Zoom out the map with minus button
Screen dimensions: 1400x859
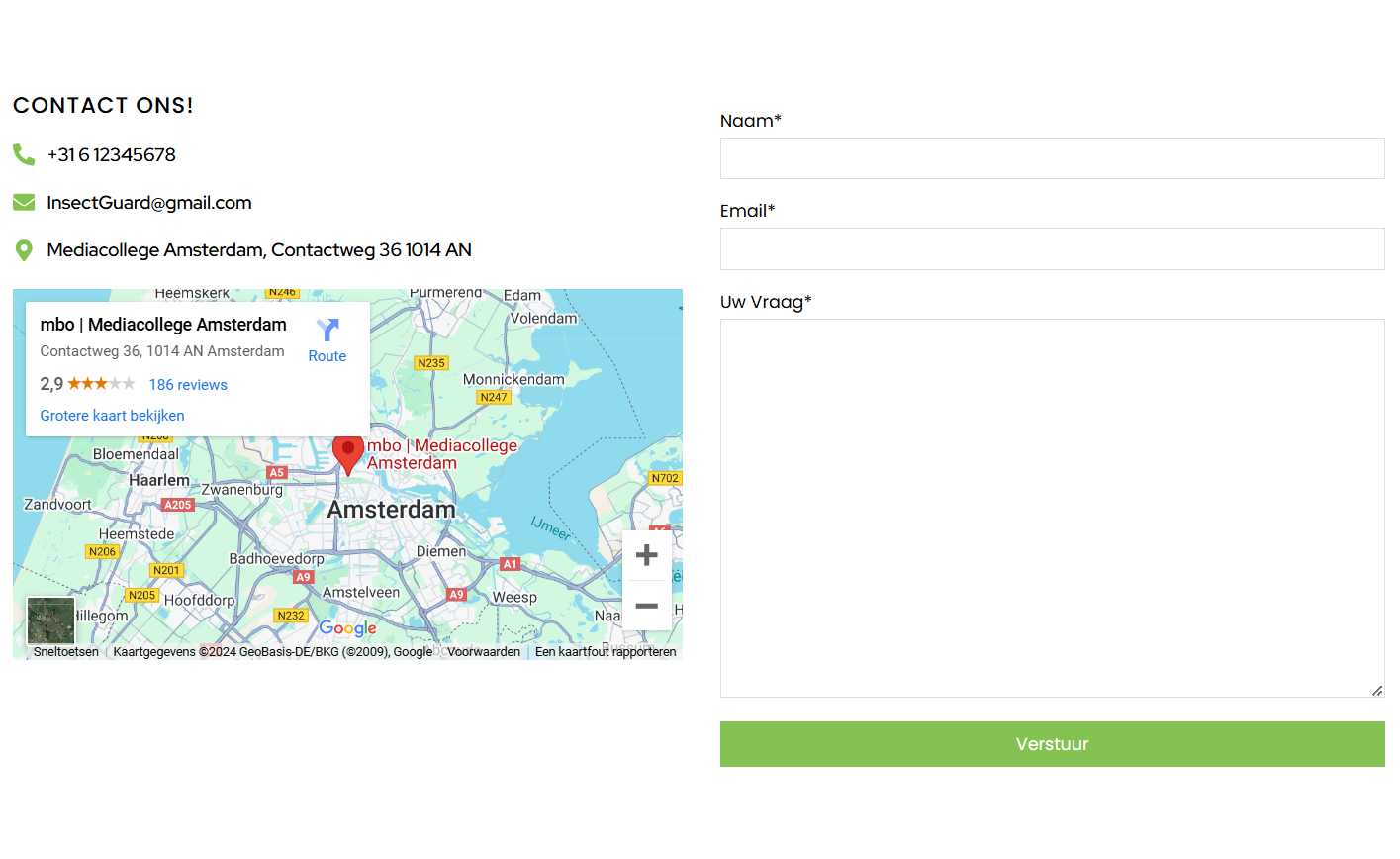point(646,606)
